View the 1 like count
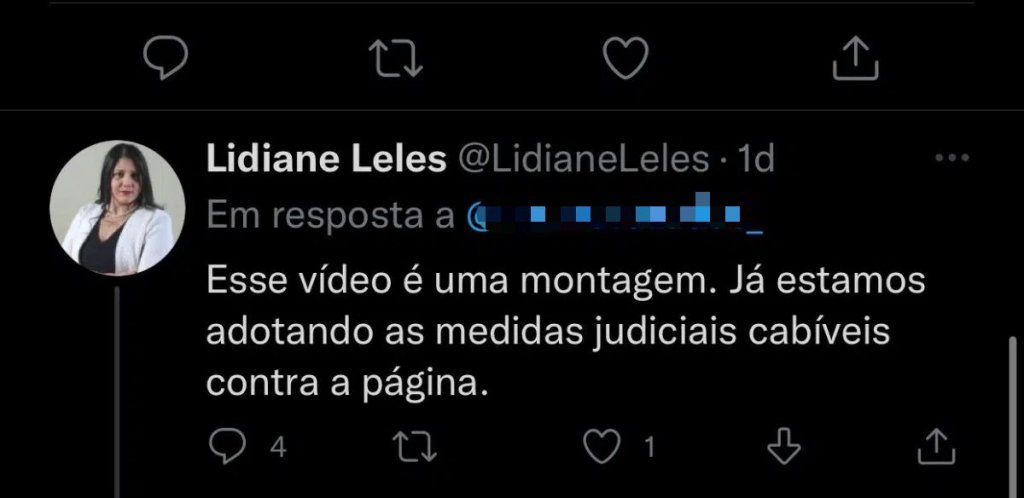Screen dimensions: 1024x498 click(x=648, y=448)
